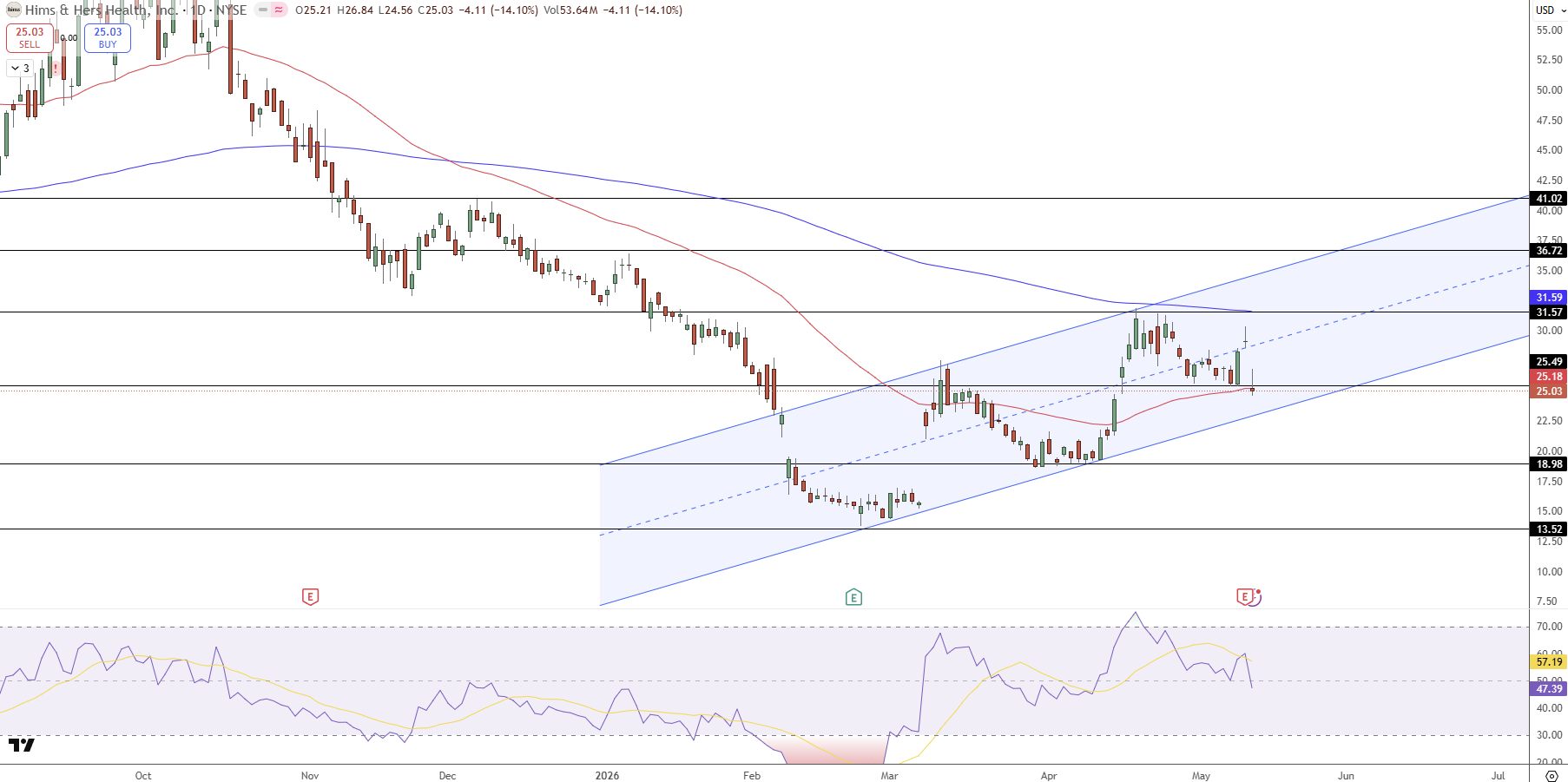Open the USD currency dropdown
1568x782 pixels.
pyautogui.click(x=1549, y=10)
